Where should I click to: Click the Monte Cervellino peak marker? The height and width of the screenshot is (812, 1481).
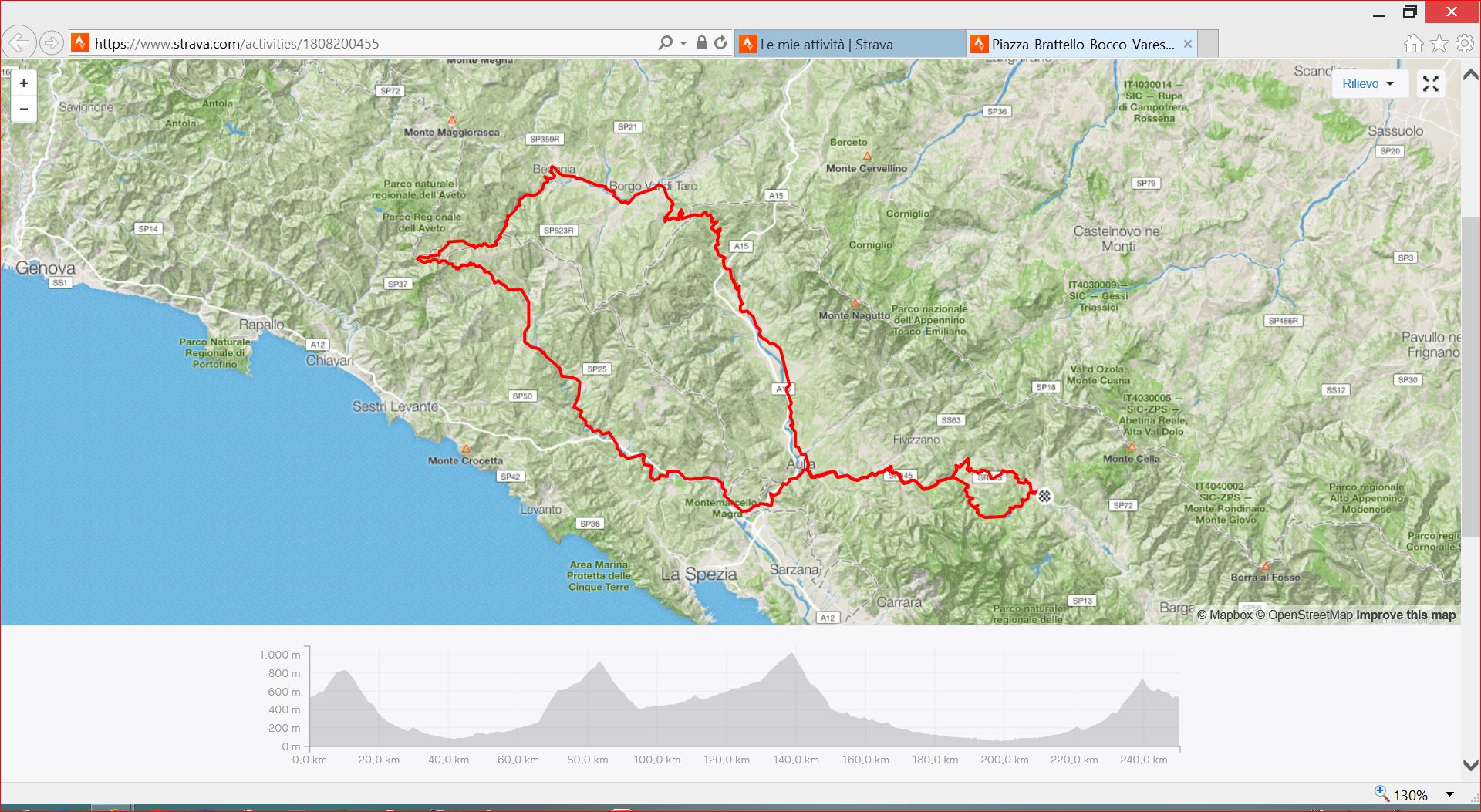[867, 156]
